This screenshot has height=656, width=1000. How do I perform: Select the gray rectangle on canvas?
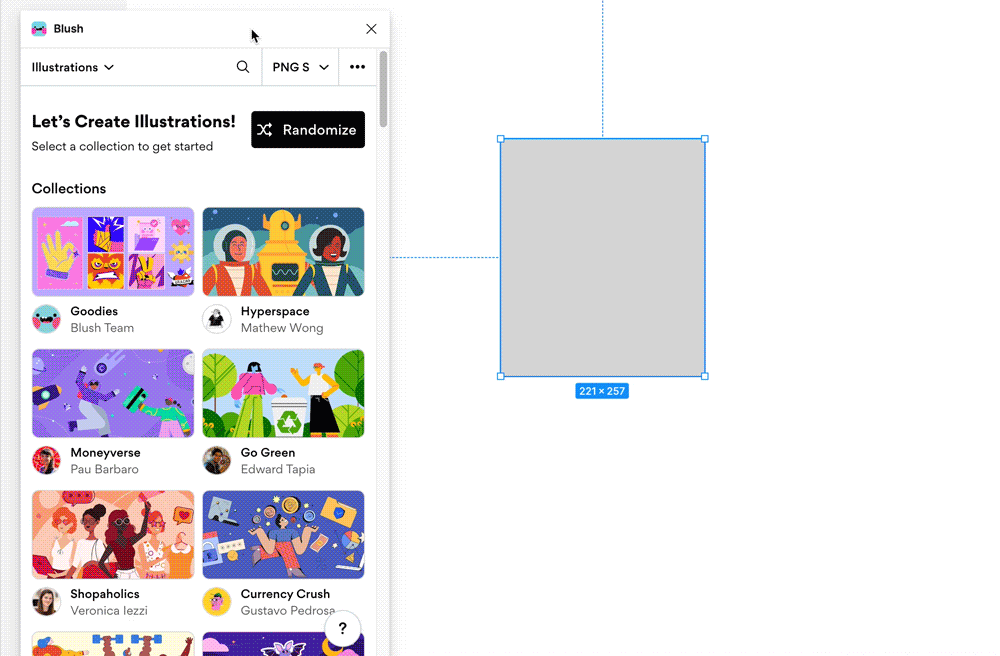click(603, 258)
